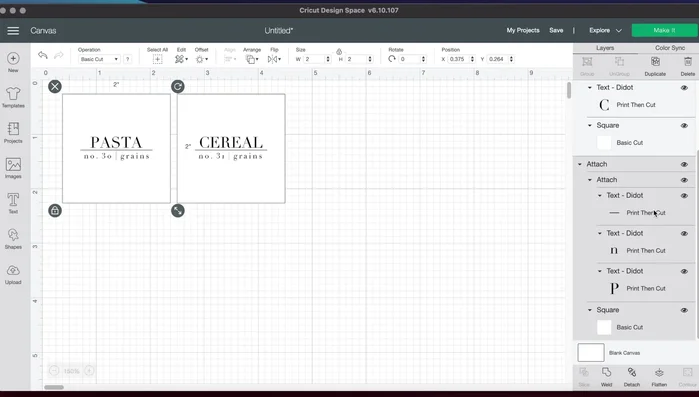Hide the Text - Didot n layer

click(x=684, y=233)
